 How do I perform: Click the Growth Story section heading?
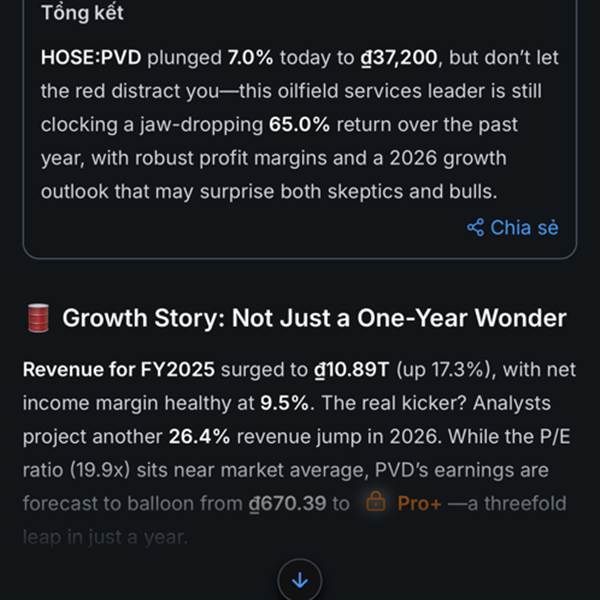pyautogui.click(x=314, y=318)
